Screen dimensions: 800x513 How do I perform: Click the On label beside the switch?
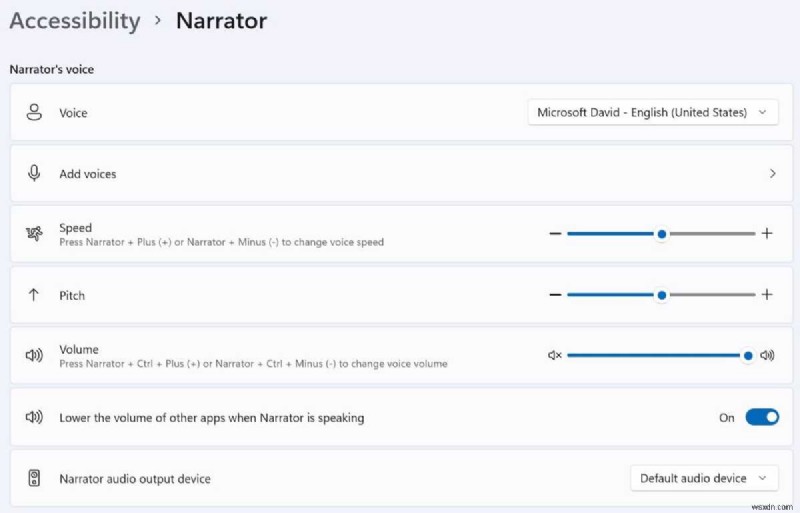click(727, 418)
